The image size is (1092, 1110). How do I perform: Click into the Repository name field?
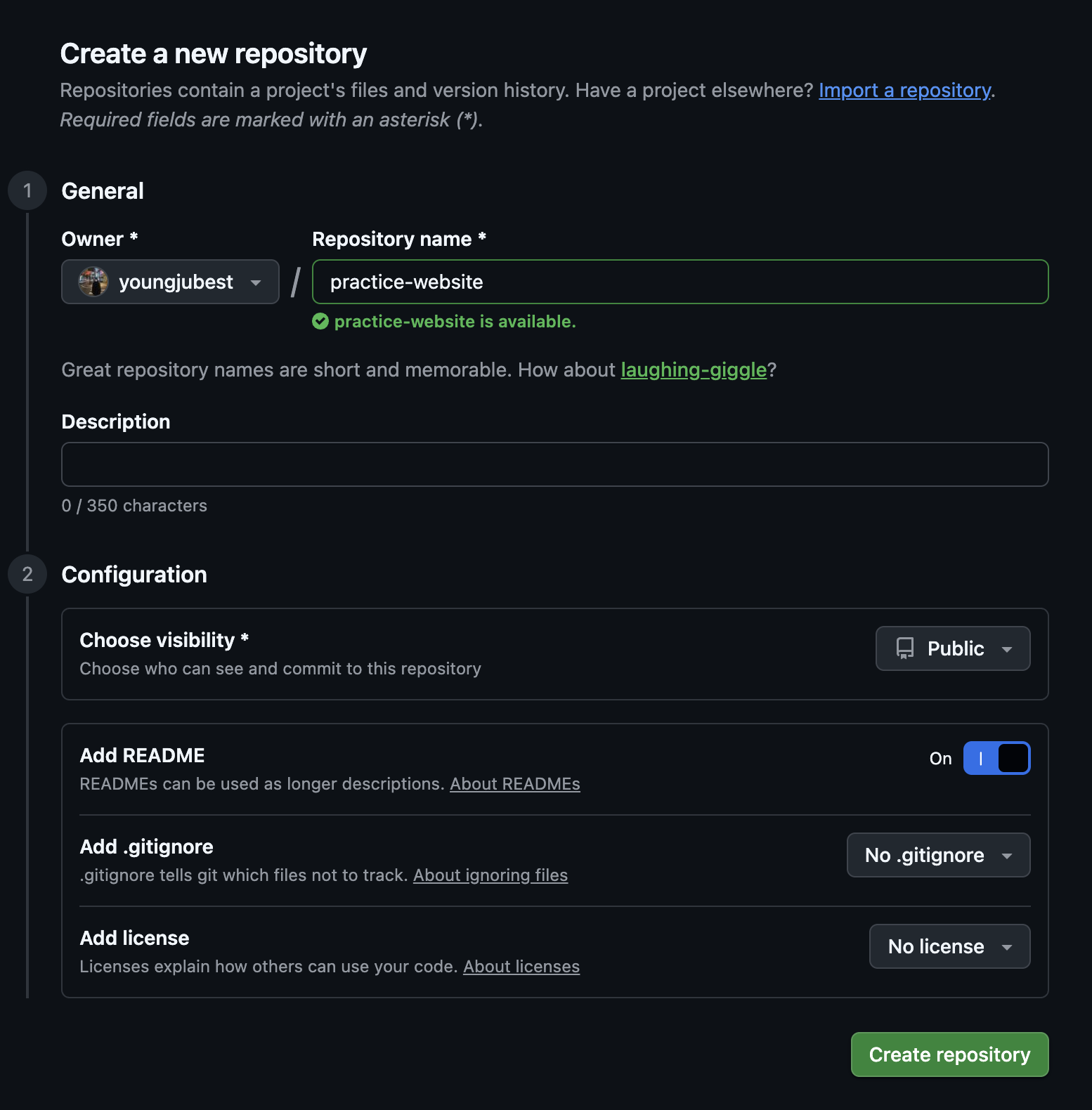coord(680,282)
